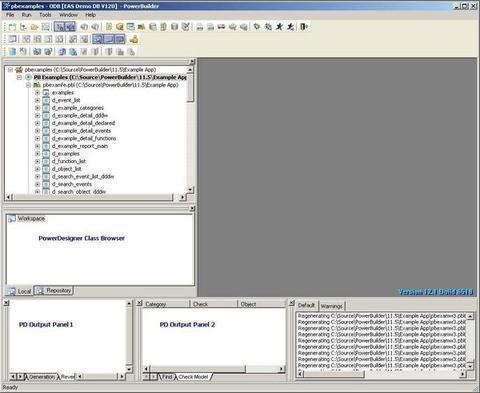Switch to the Repository tab
480x393 pixels.
tap(54, 291)
